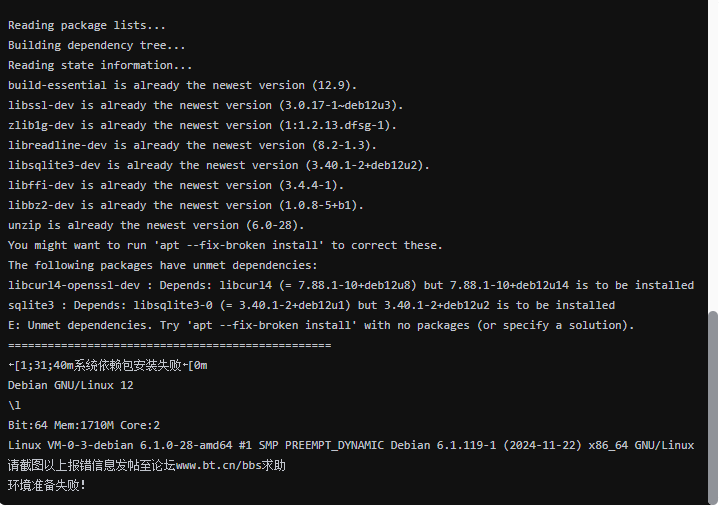Click the 'Building dependency tree...' line

point(97,45)
